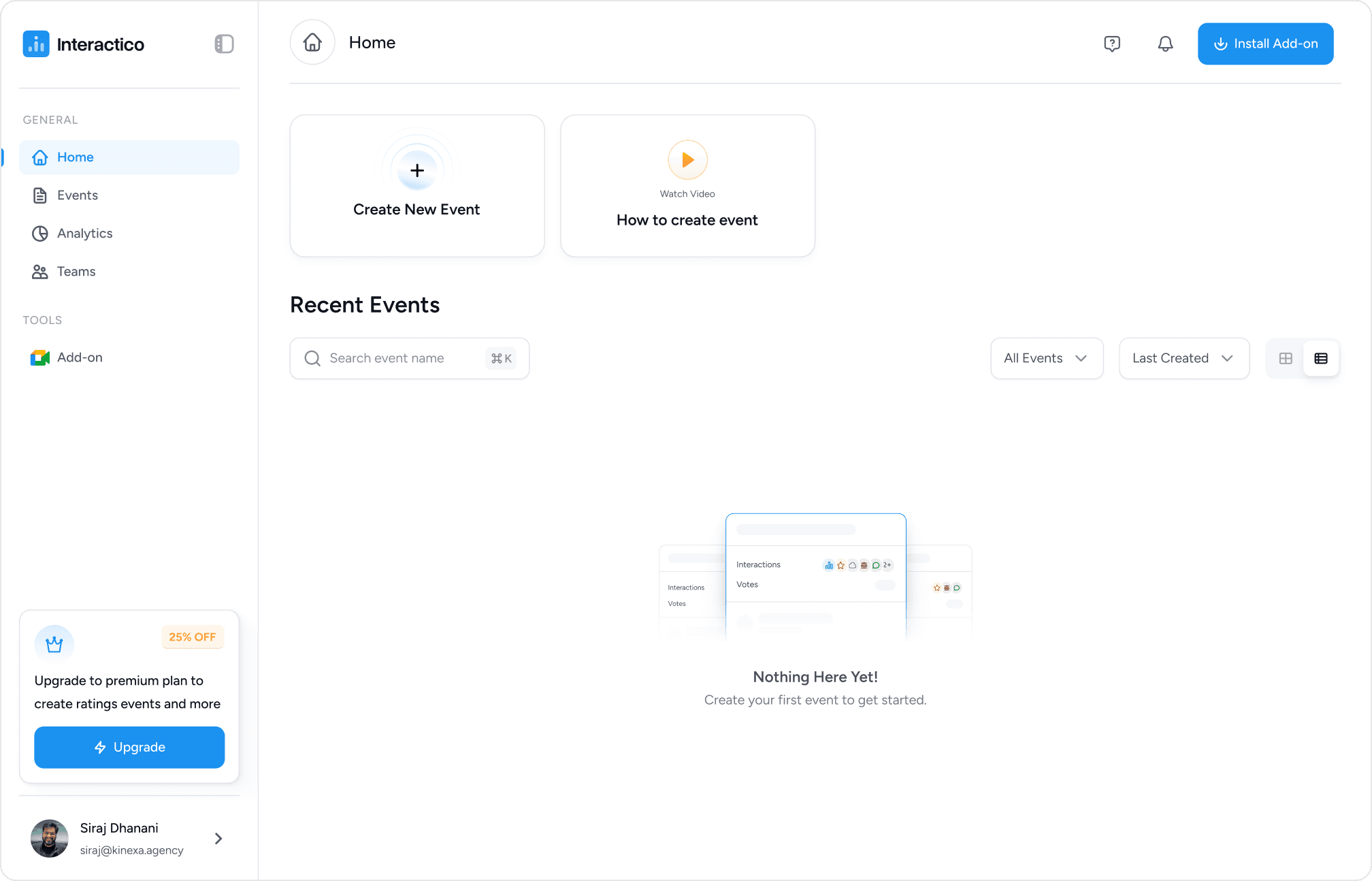Play the Watch Video orange icon
Viewport: 1372px width, 881px height.
[x=687, y=160]
